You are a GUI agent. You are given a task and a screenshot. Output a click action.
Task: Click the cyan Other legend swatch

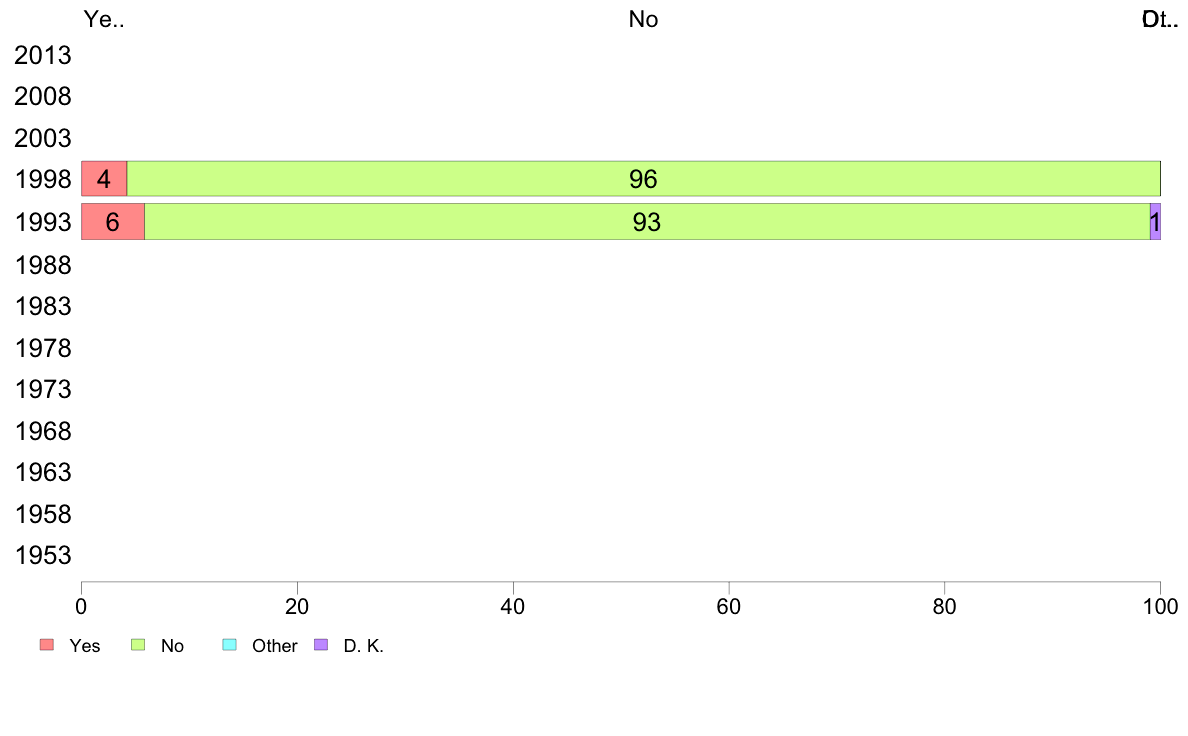[230, 645]
